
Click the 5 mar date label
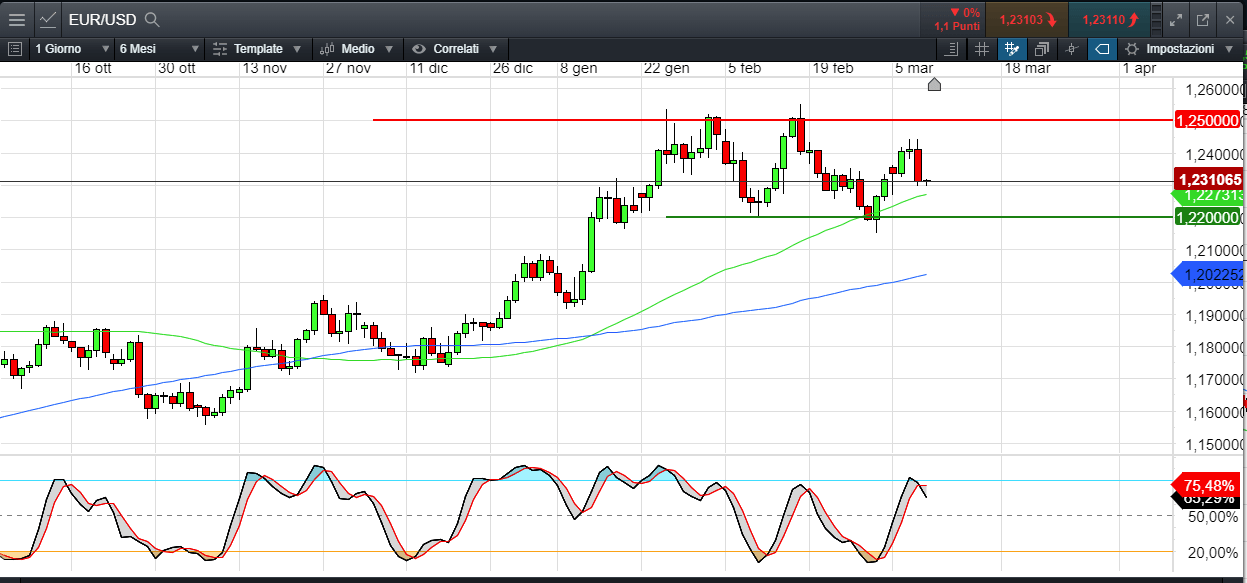(x=914, y=68)
